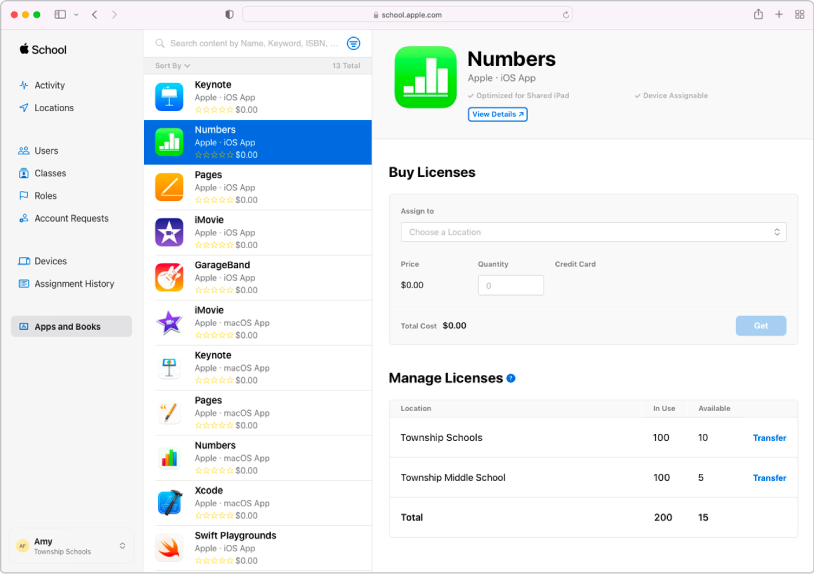
Task: Click Transfer for Township Schools
Action: 769,437
